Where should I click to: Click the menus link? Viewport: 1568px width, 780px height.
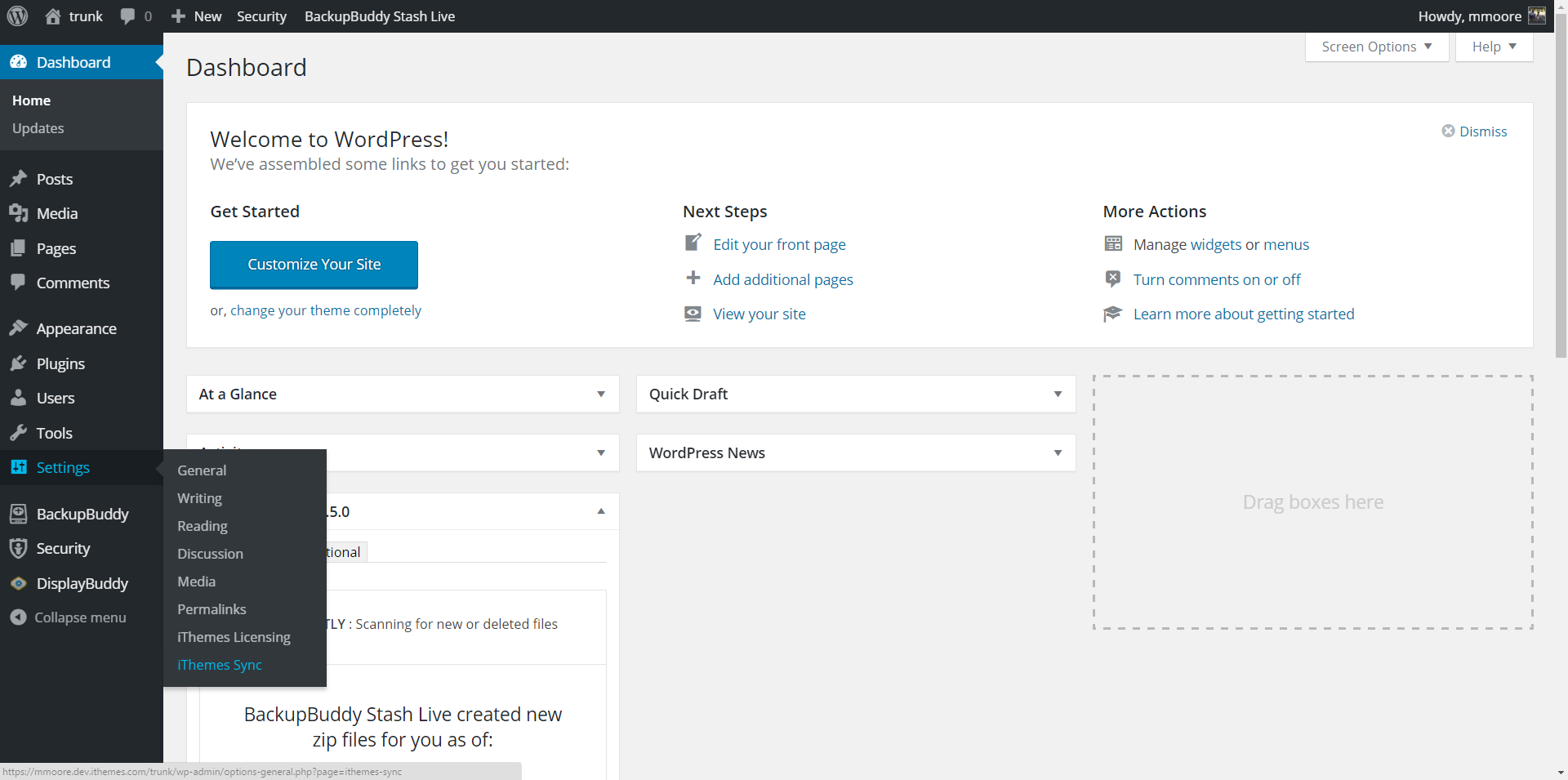coord(1286,244)
